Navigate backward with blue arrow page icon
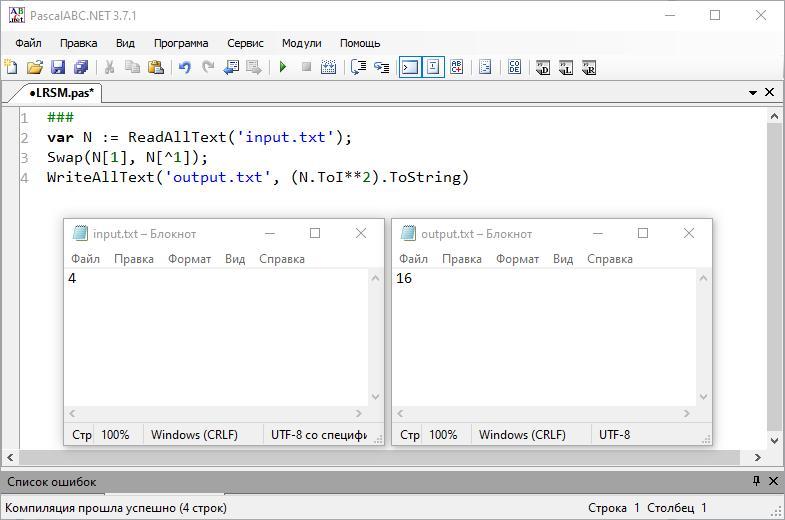785x520 pixels. (231, 67)
